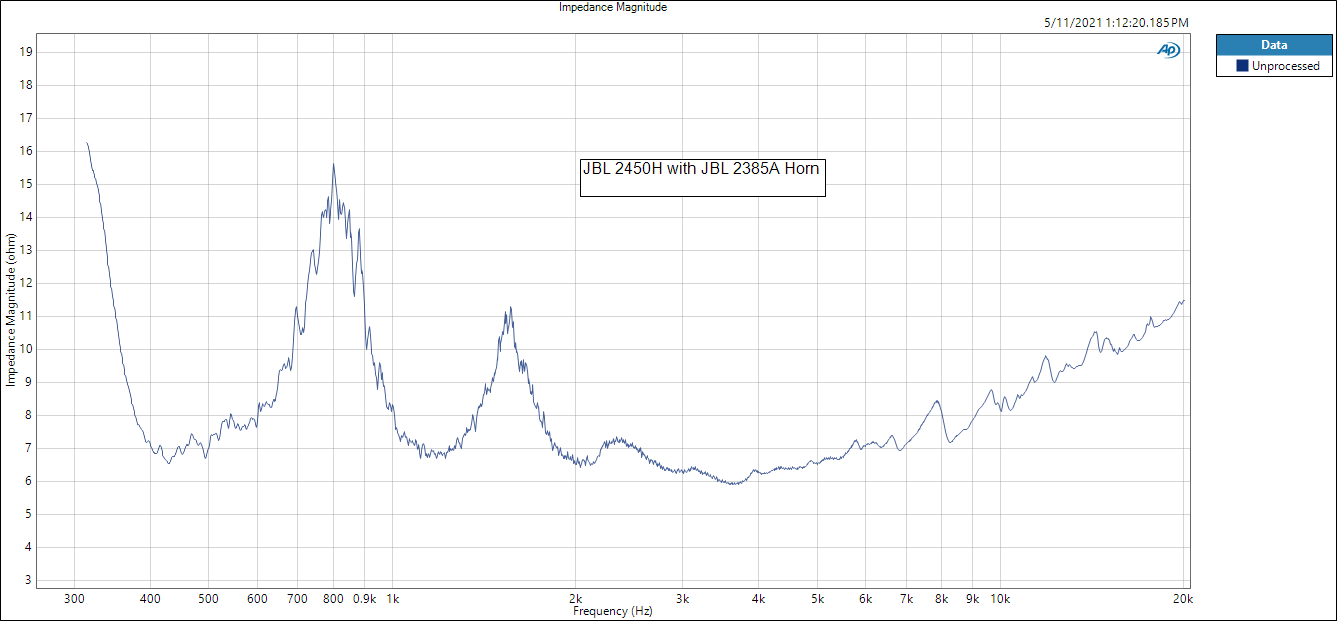Click the Data legend header

point(1274,45)
